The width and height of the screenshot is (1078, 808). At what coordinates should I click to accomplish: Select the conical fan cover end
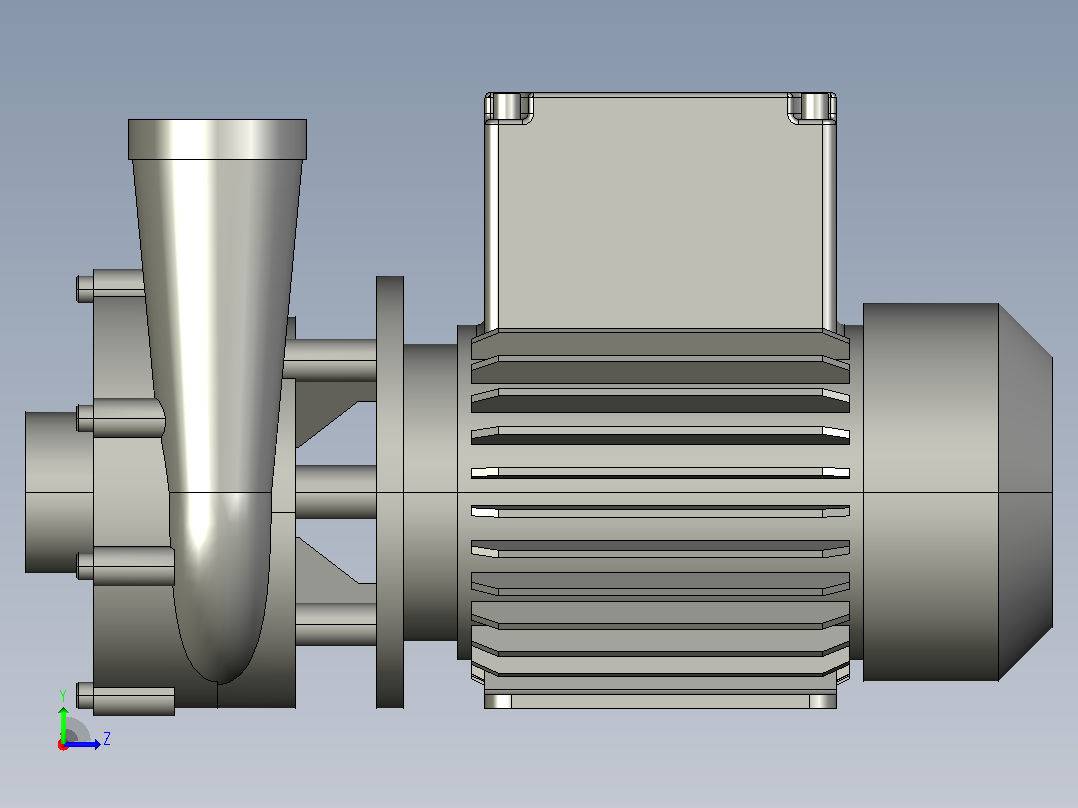point(1025,492)
